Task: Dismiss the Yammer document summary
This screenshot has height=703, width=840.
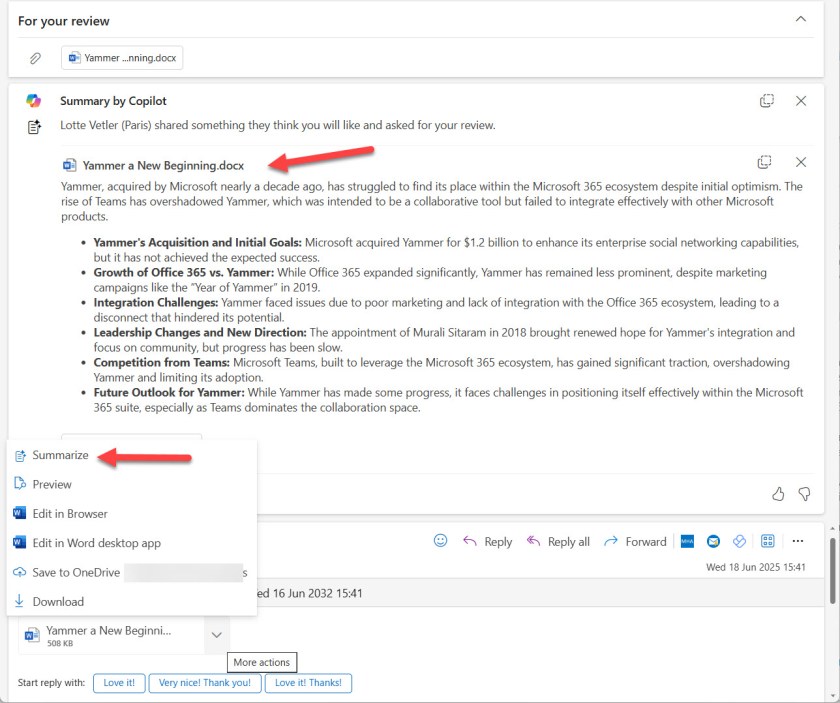Action: [801, 162]
